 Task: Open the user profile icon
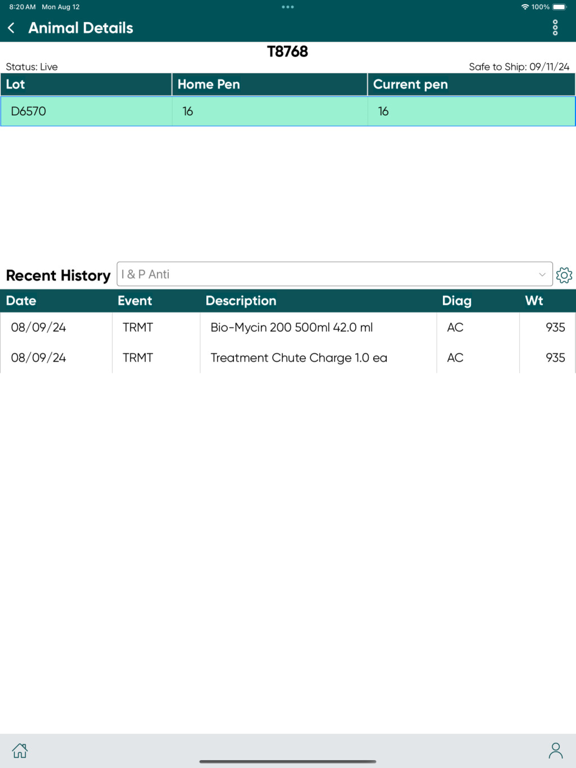click(555, 750)
